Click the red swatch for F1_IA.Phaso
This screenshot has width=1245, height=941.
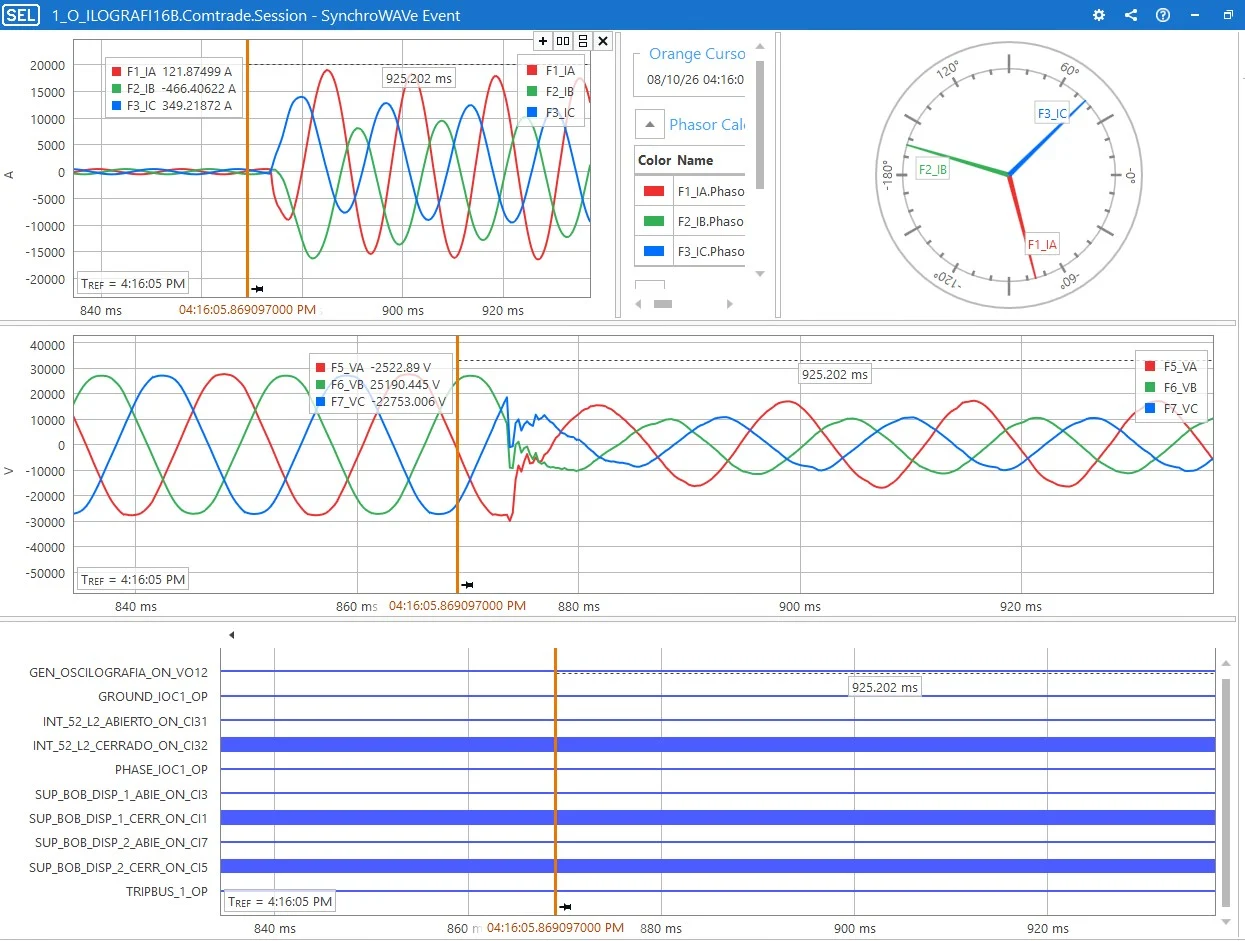[x=654, y=191]
